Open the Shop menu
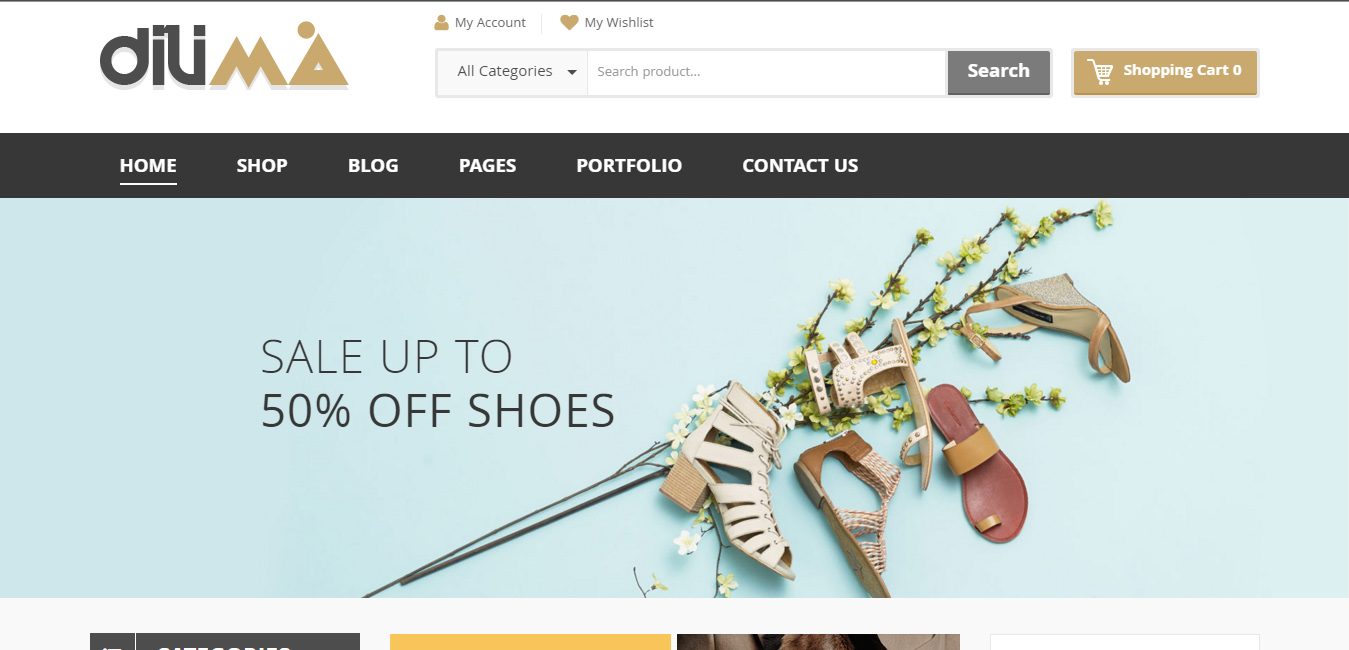1349x650 pixels. point(262,166)
